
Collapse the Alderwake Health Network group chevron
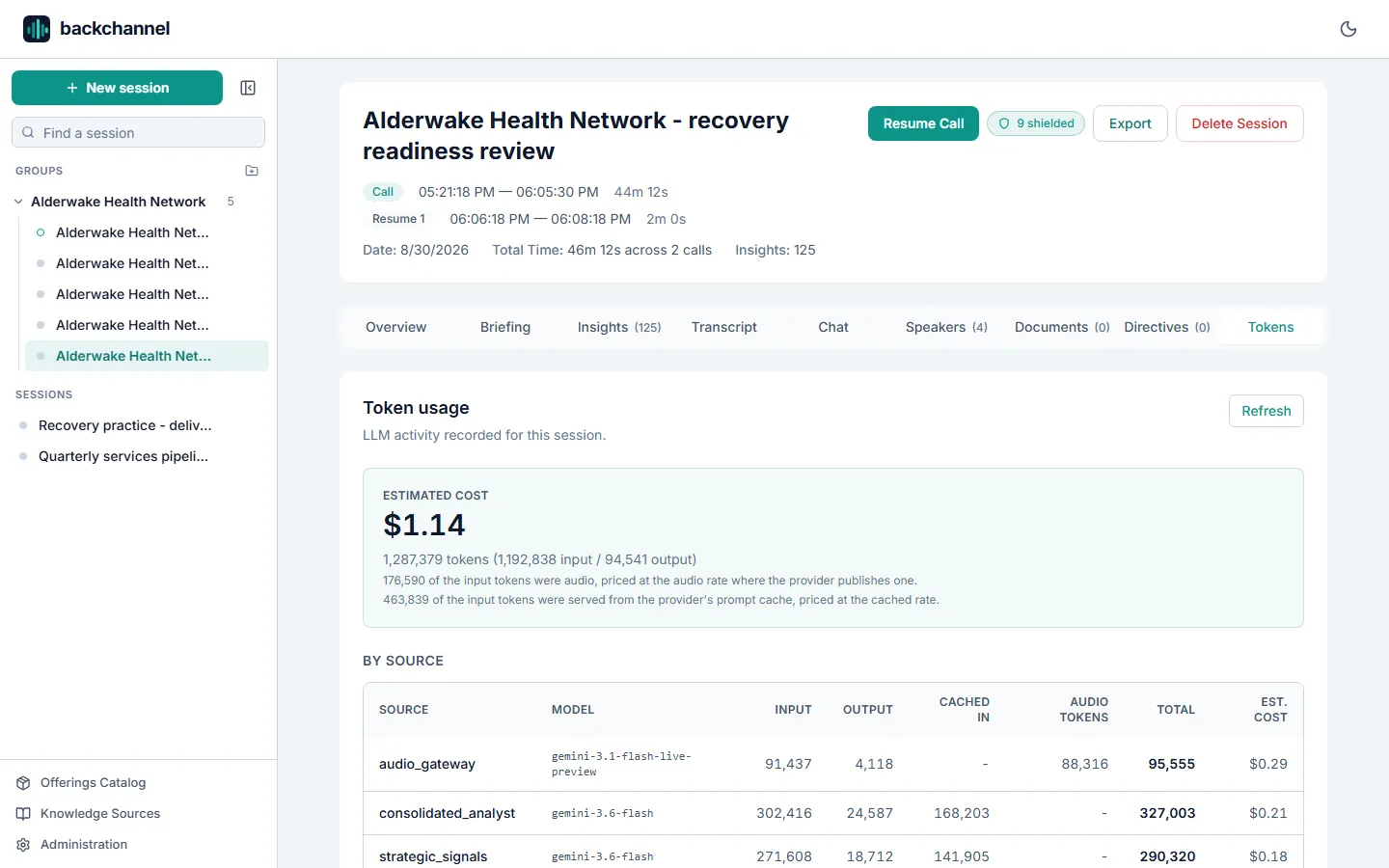click(18, 202)
